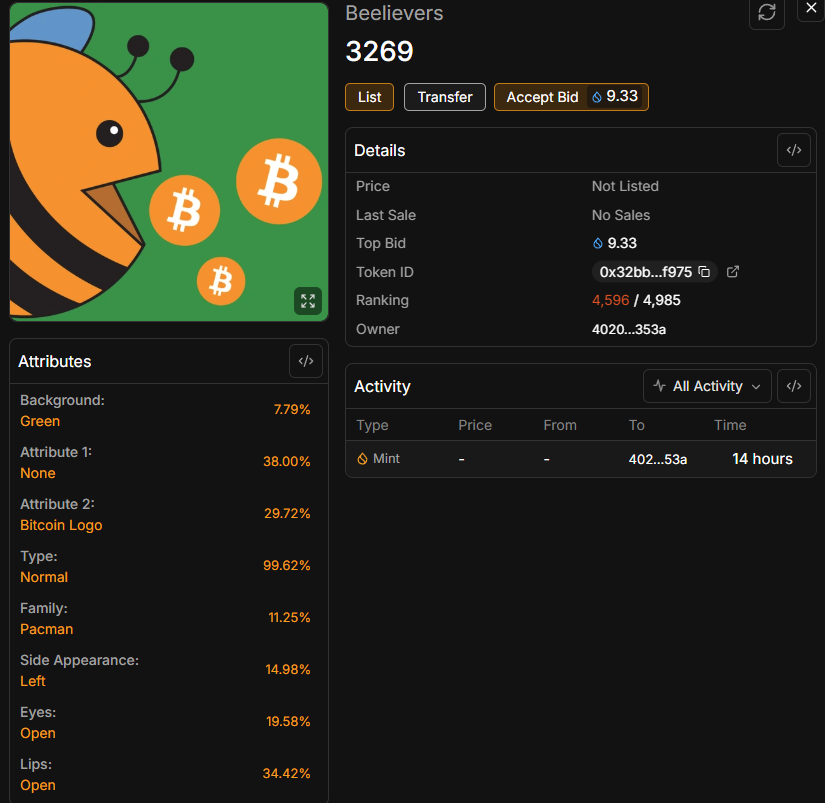Click the Type column header in Activity
The height and width of the screenshot is (803, 825).
(373, 425)
